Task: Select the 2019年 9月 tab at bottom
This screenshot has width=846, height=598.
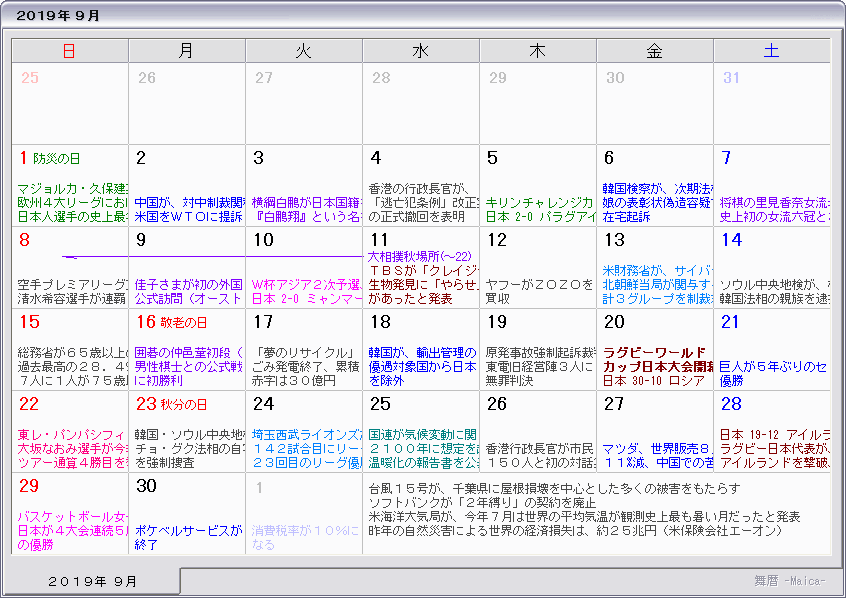Action: (x=93, y=581)
